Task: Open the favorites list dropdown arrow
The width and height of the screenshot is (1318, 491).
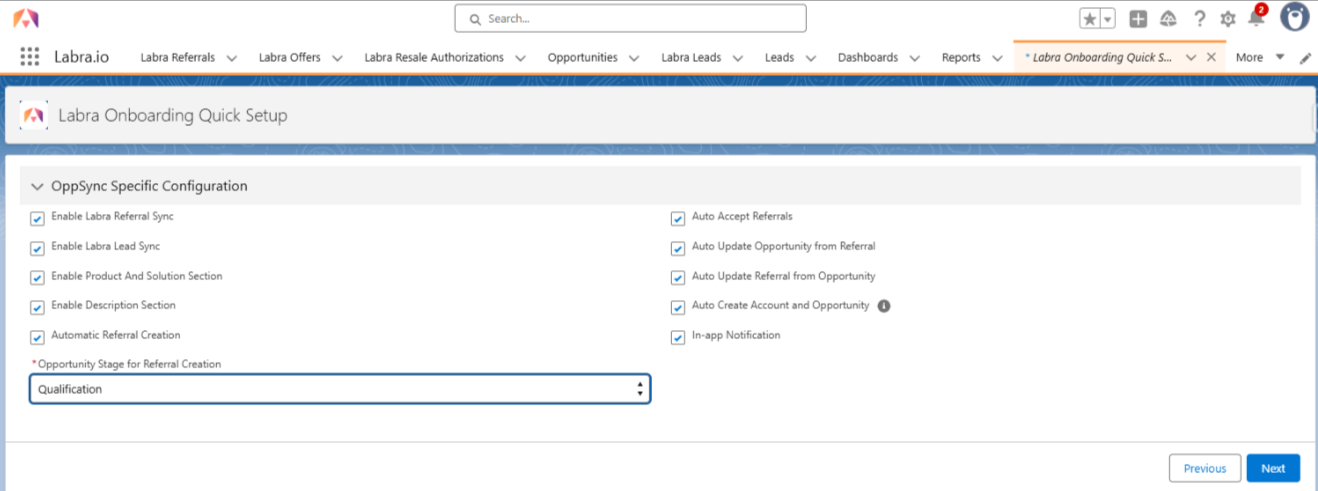Action: [x=1108, y=19]
